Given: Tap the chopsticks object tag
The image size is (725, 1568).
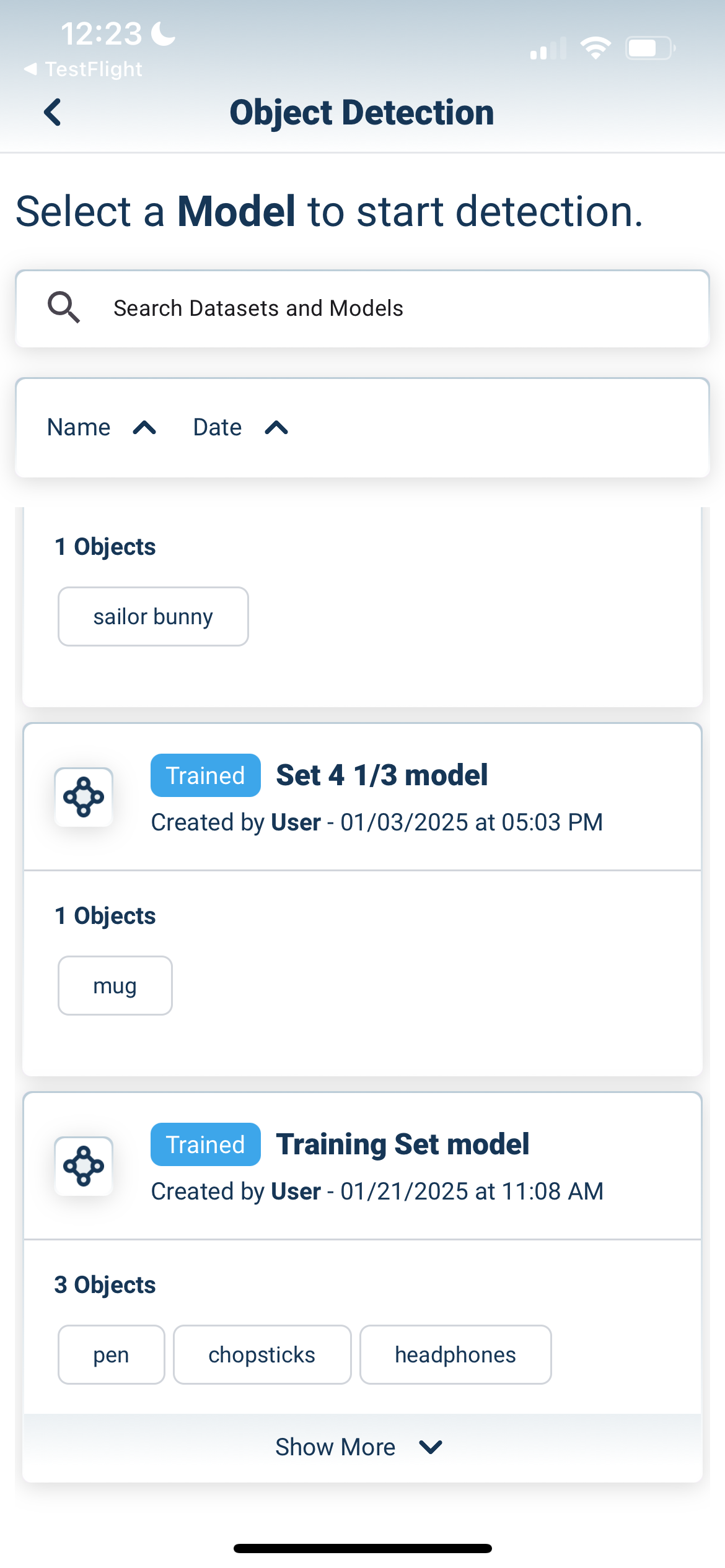Looking at the screenshot, I should point(261,1355).
